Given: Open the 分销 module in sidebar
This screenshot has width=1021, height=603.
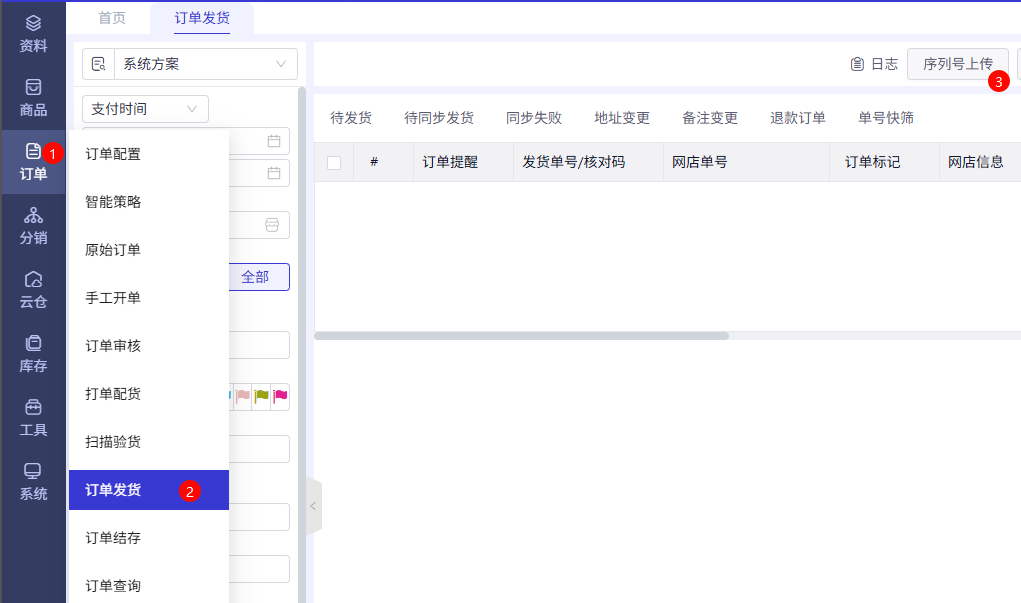Looking at the screenshot, I should (33, 226).
